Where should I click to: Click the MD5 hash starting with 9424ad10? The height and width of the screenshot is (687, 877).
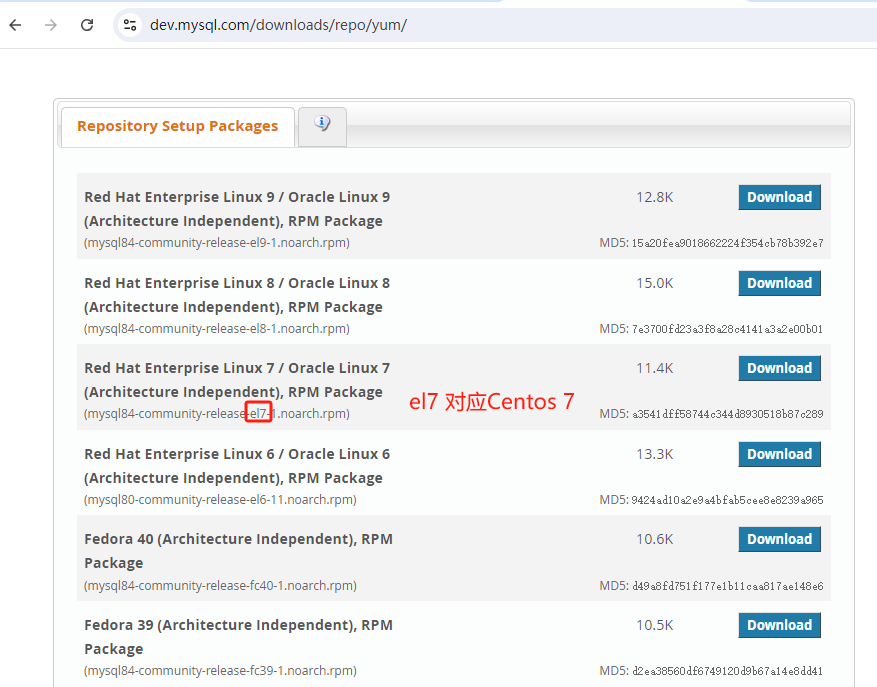pyautogui.click(x=728, y=500)
